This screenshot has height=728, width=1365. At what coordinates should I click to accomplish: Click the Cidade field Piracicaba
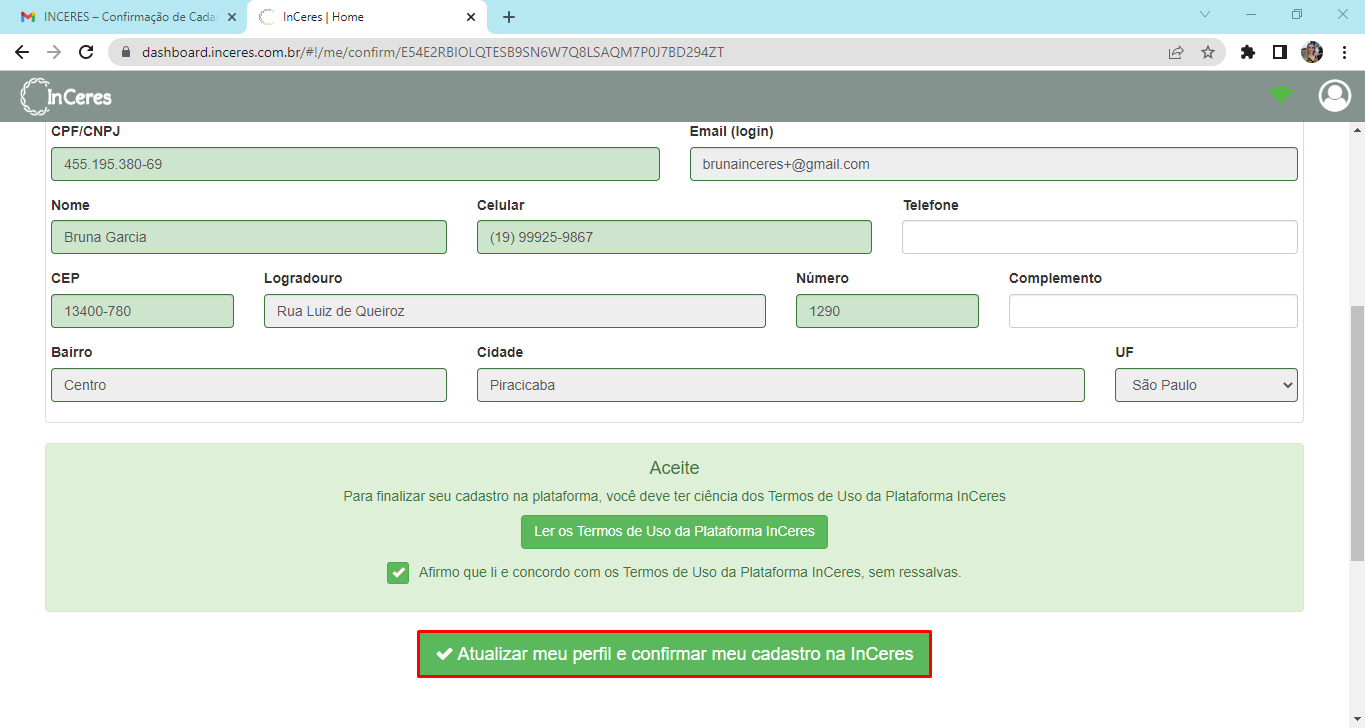coord(781,385)
